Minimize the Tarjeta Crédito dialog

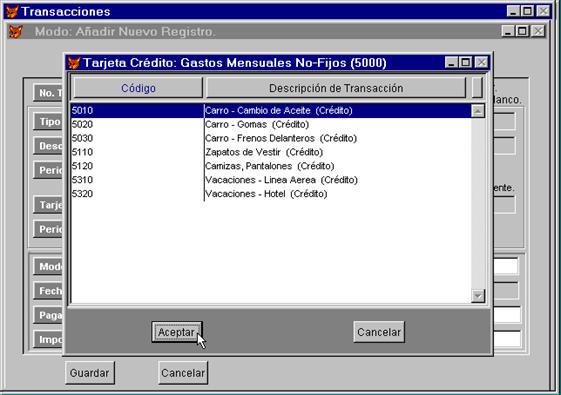pos(452,63)
